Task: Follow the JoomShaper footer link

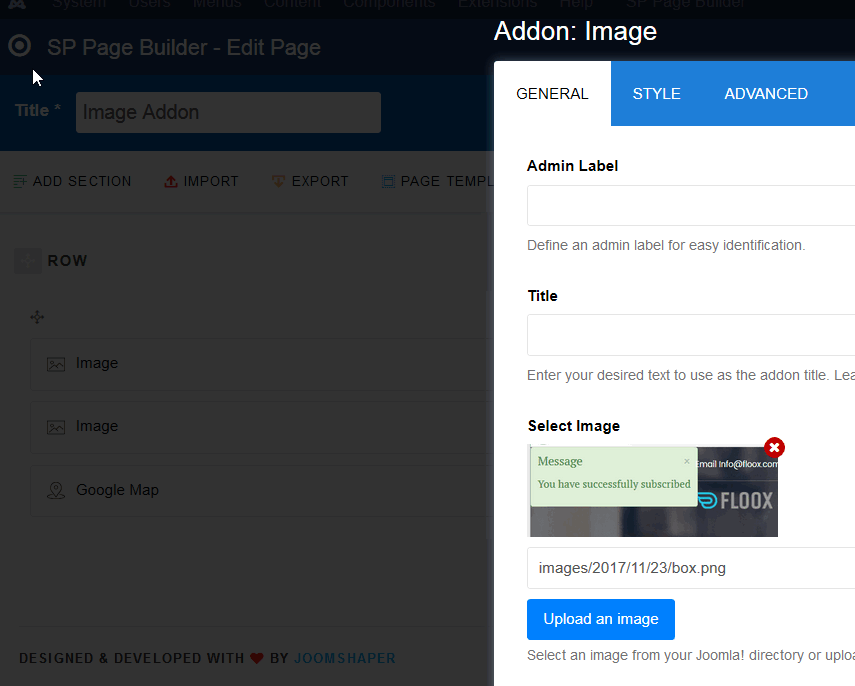Action: [x=344, y=658]
